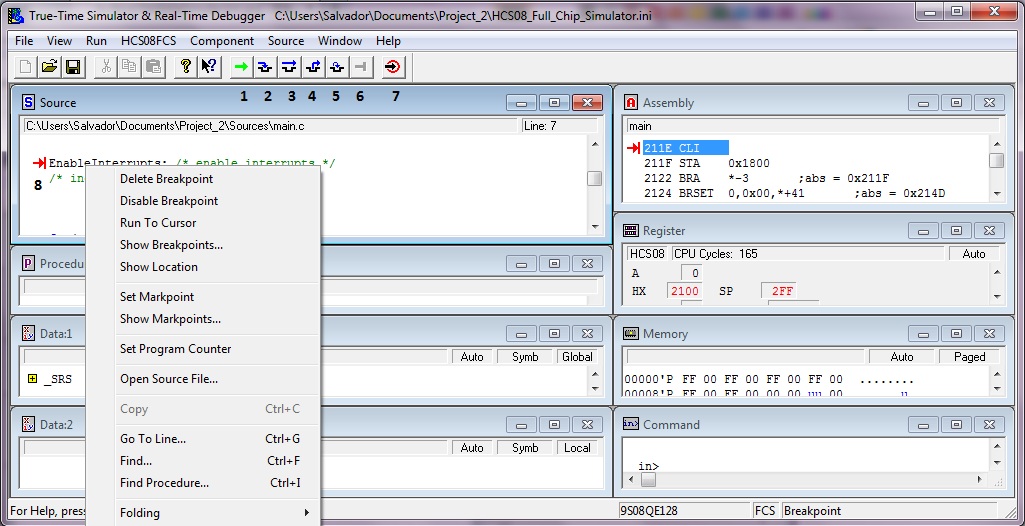Click the yellow Help Topics question icon
This screenshot has width=1025, height=526.
click(185, 67)
